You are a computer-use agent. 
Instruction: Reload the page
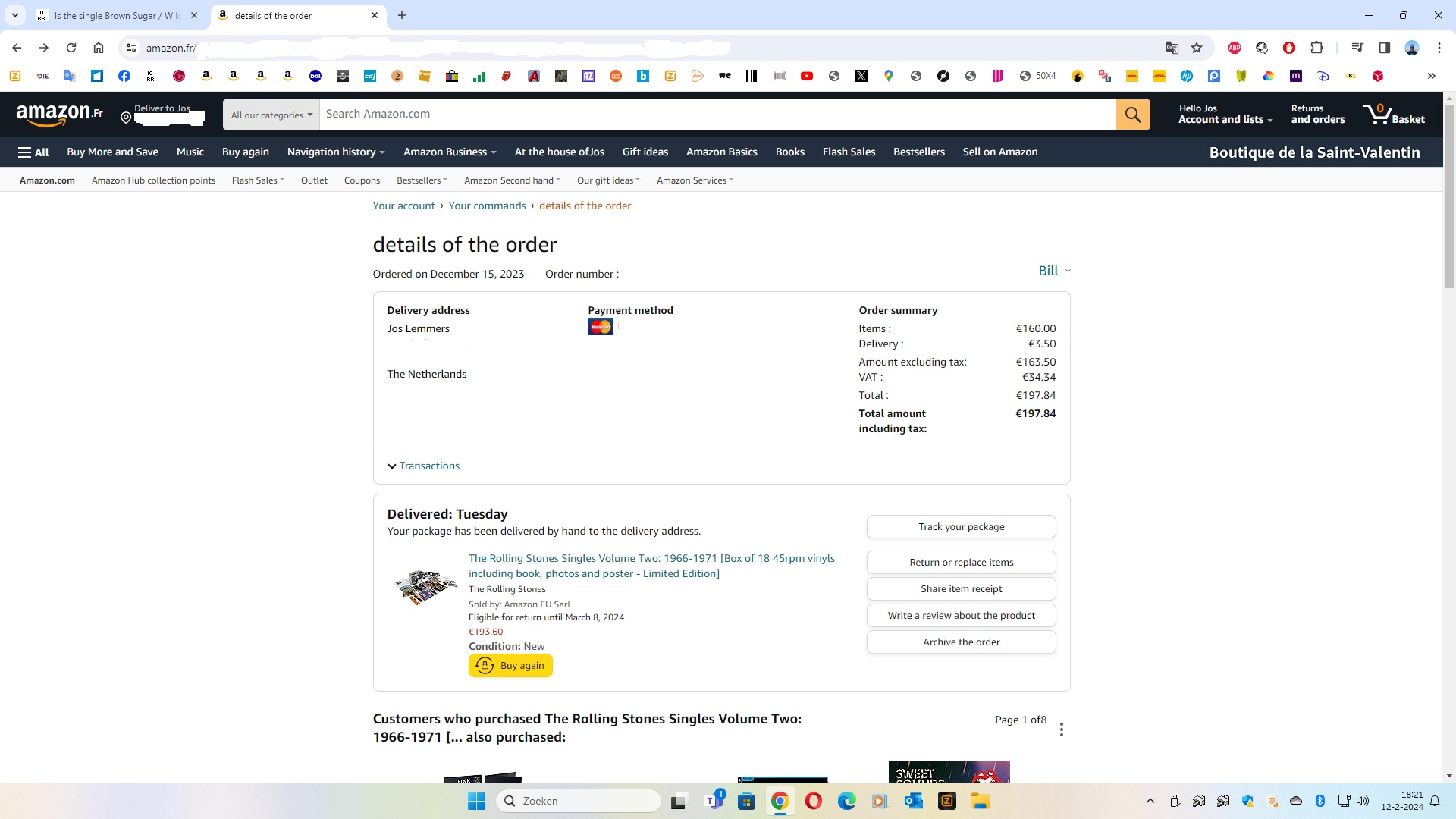pyautogui.click(x=71, y=48)
